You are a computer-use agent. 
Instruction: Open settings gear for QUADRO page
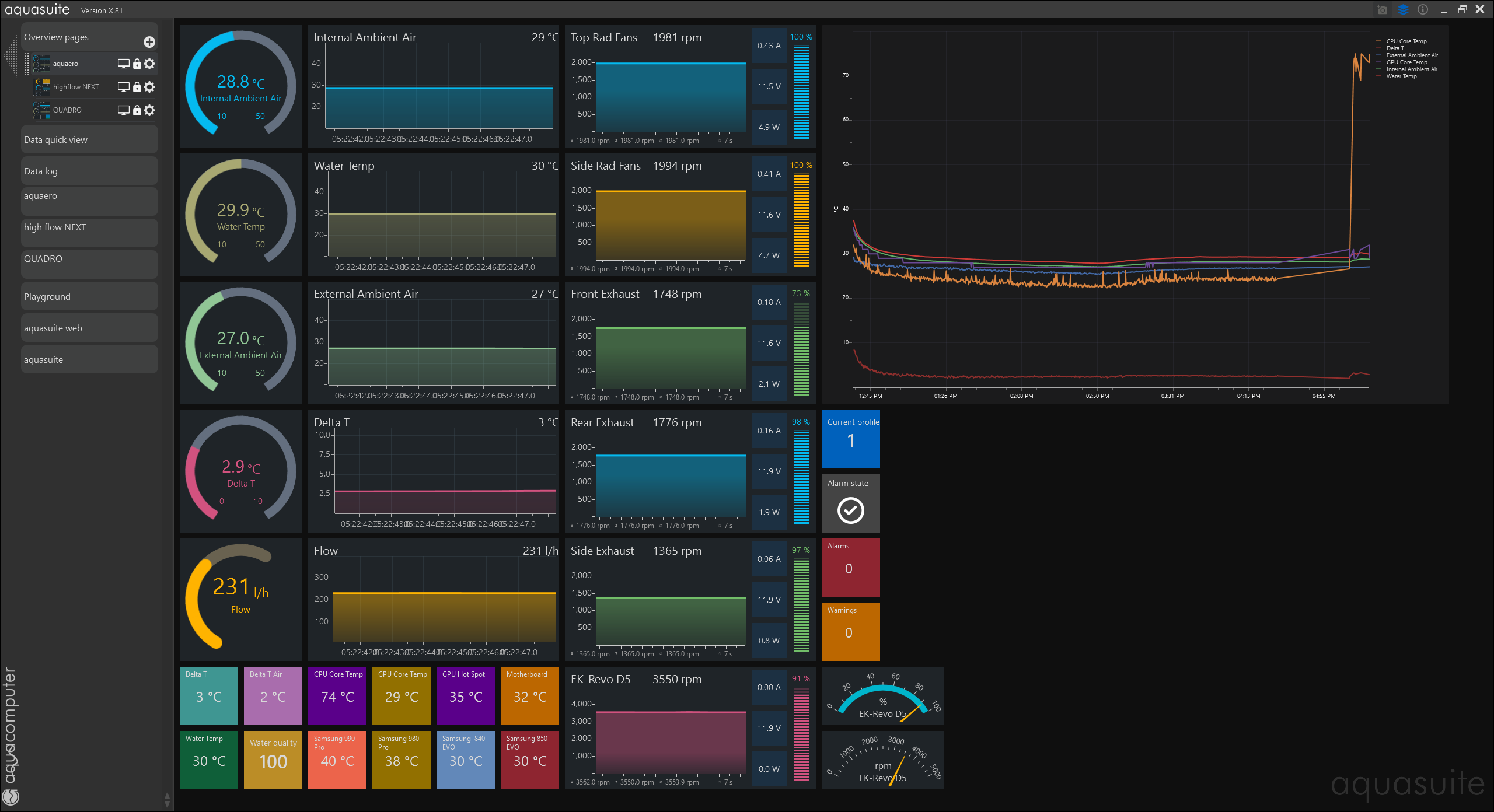(150, 110)
